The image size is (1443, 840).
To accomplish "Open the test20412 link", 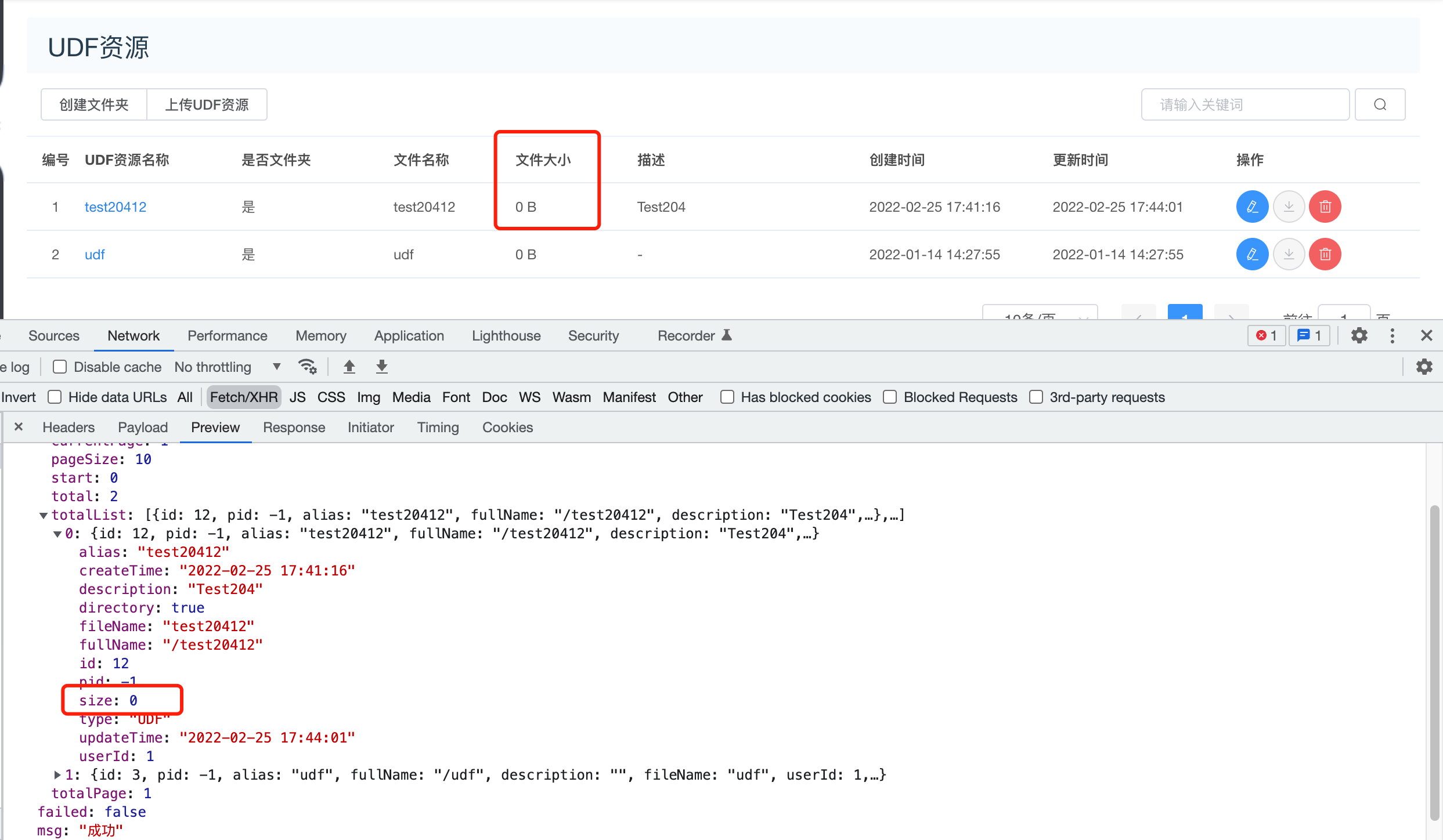I will (x=115, y=207).
